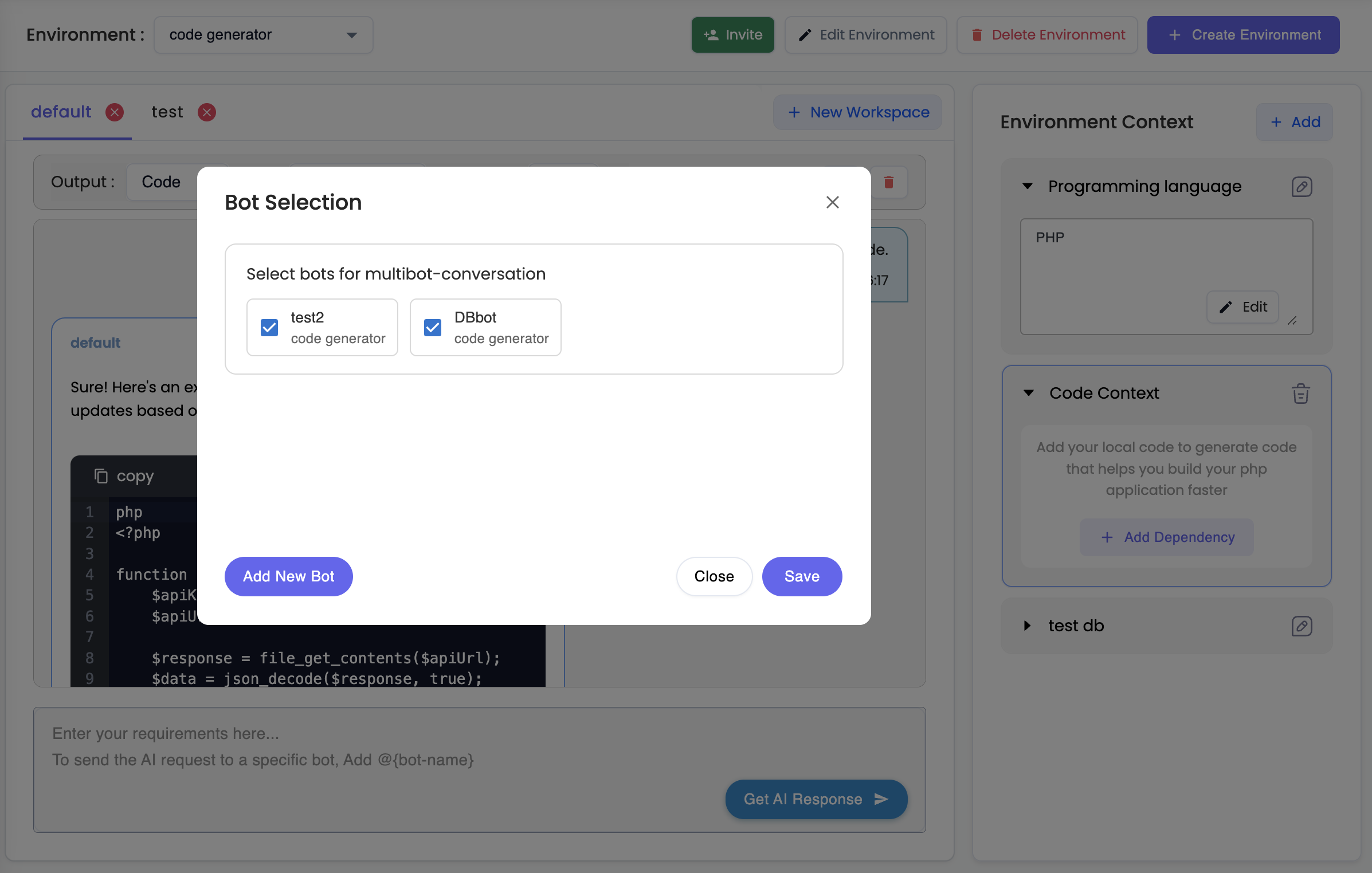Switch to the test workspace tab
Image resolution: width=1372 pixels, height=873 pixels.
pyautogui.click(x=166, y=112)
